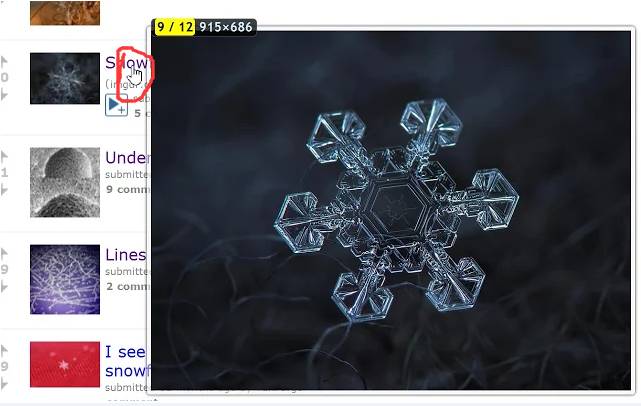Upvote the 'Lines' post

[4, 253]
